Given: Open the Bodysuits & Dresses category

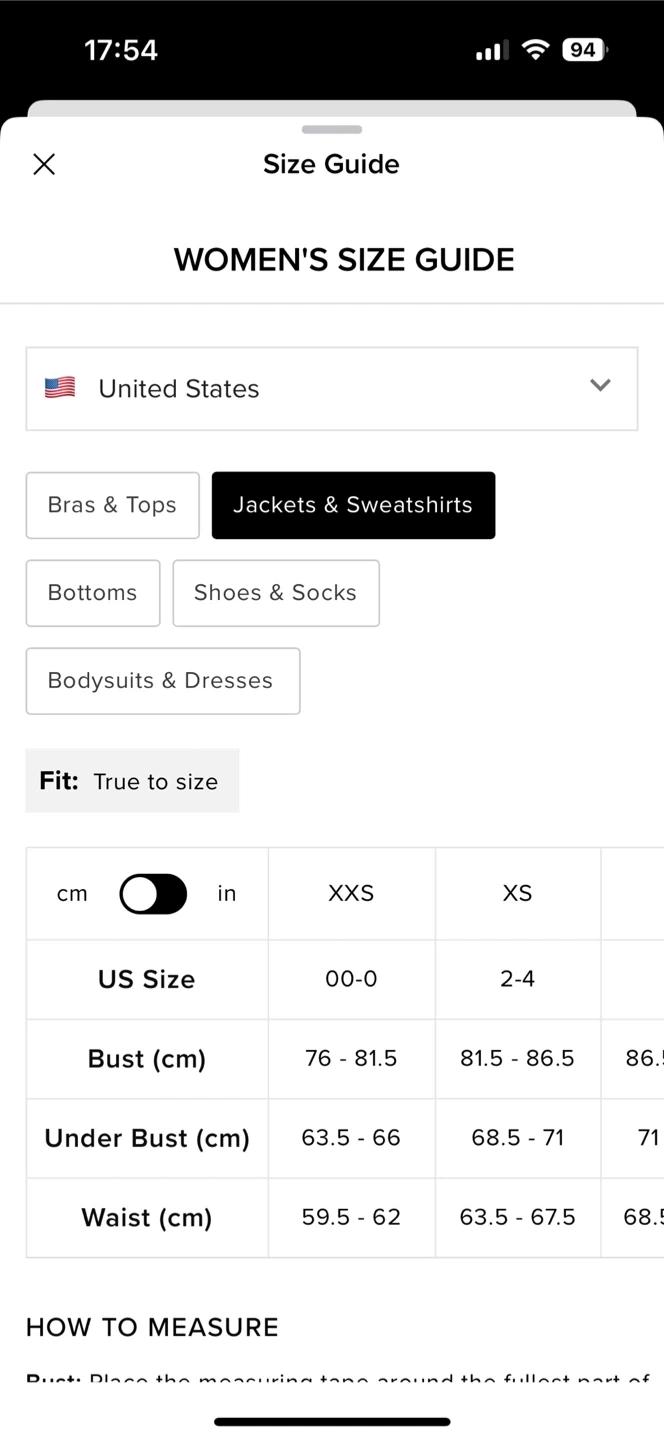Looking at the screenshot, I should click(162, 681).
